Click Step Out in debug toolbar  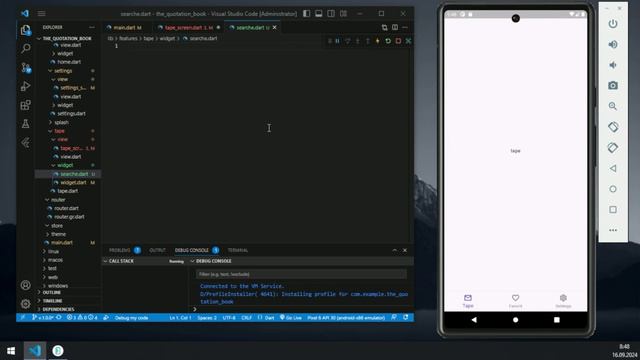click(x=368, y=41)
